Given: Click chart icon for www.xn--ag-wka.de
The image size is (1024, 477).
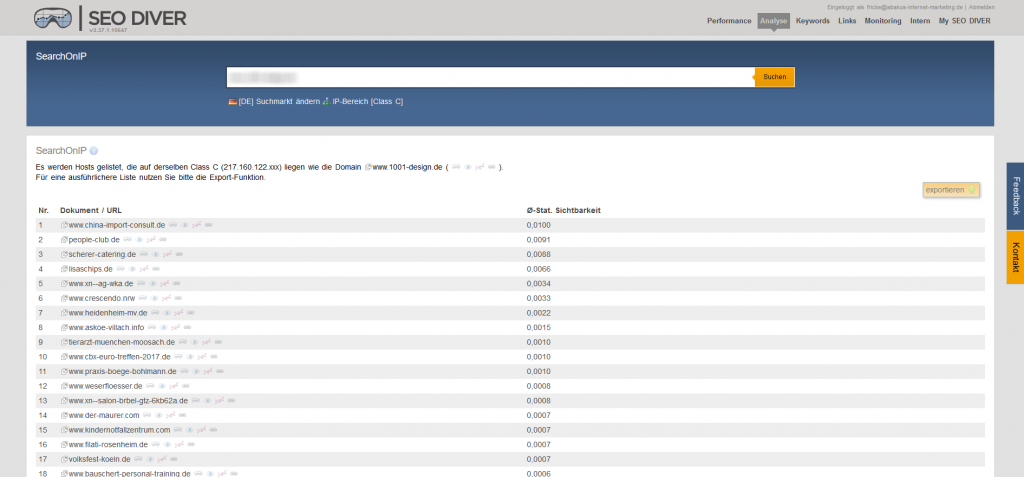Looking at the screenshot, I should click(x=165, y=284).
